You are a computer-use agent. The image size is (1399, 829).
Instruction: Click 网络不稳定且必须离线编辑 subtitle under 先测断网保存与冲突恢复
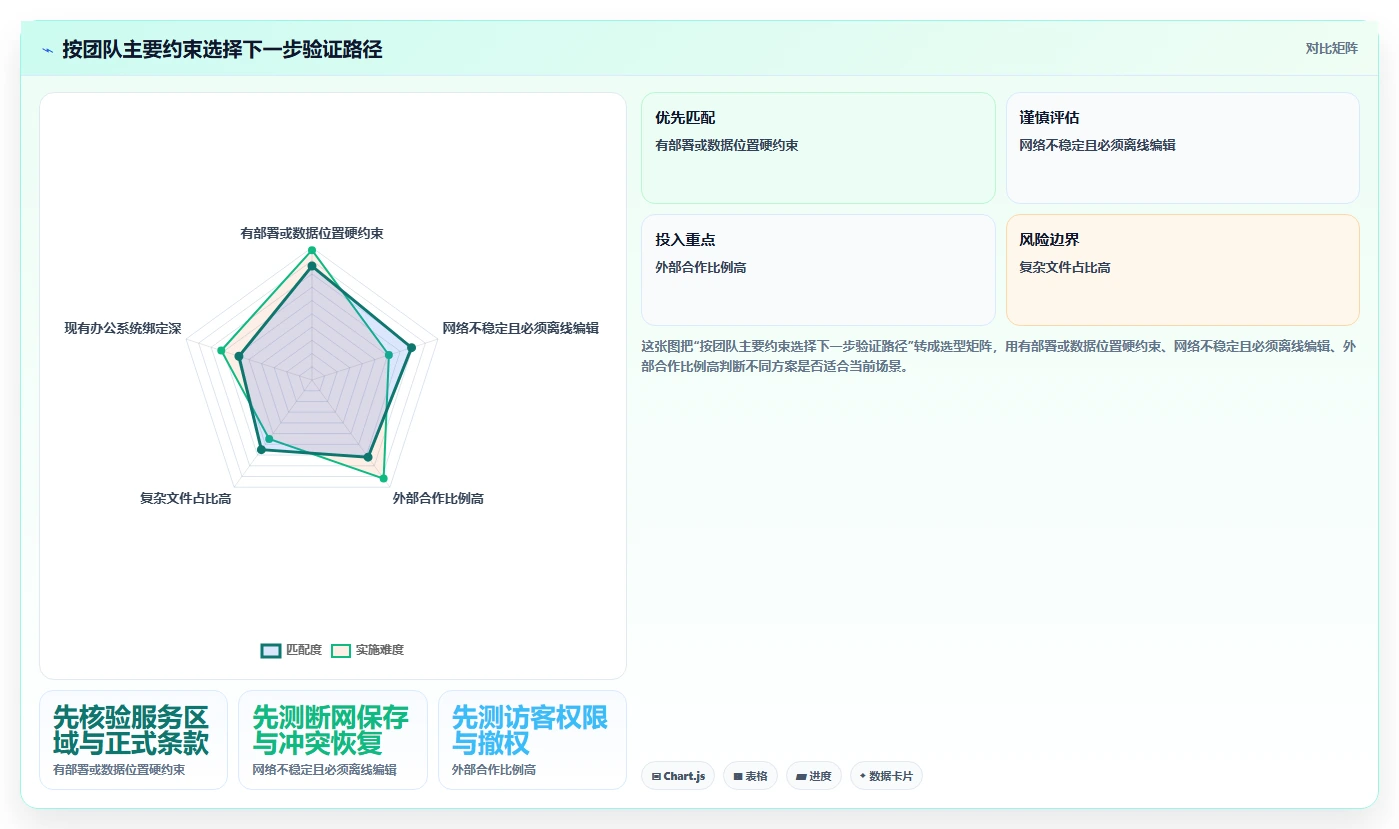coord(325,770)
